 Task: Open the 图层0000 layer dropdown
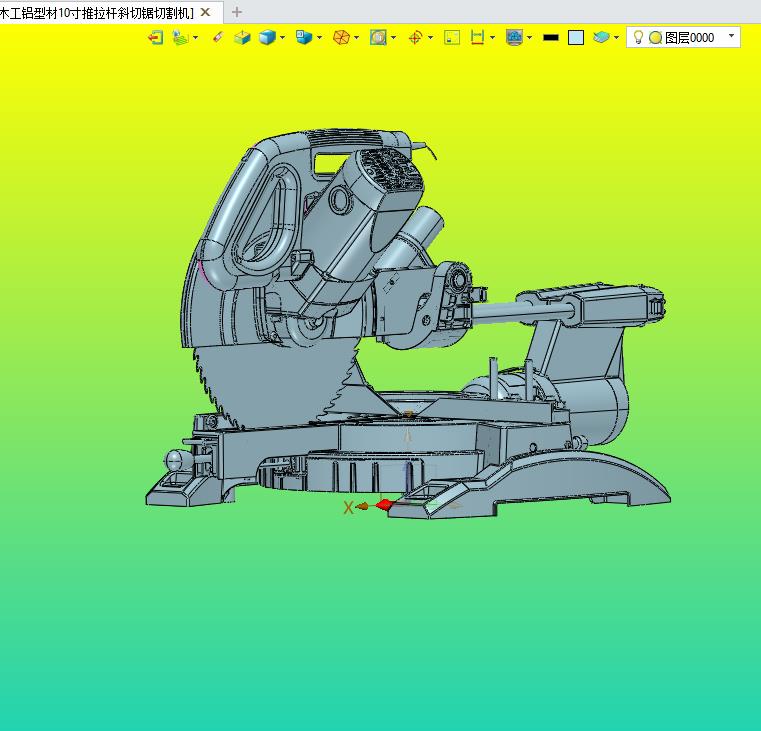point(731,36)
